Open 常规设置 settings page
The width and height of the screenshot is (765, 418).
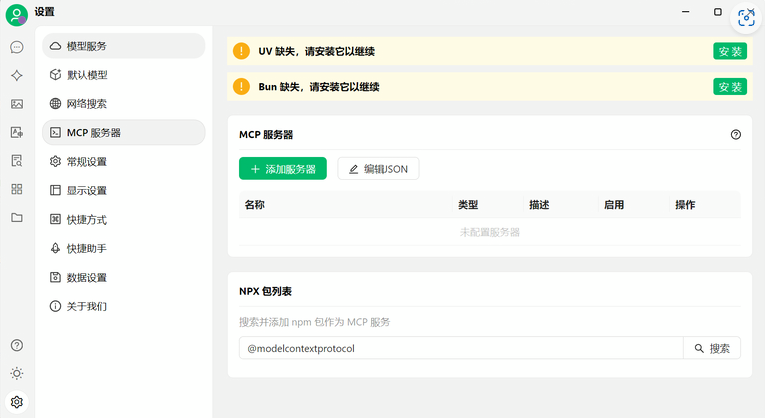(x=123, y=161)
